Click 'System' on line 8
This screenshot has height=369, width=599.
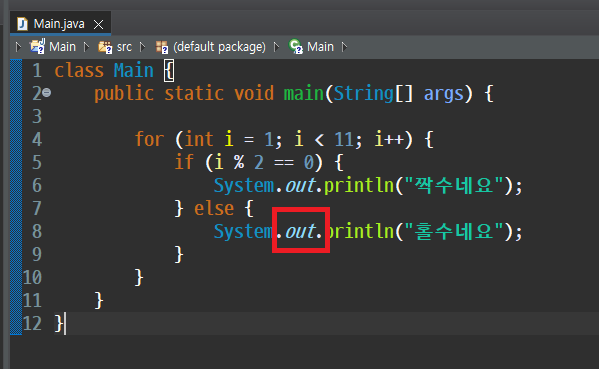[244, 231]
